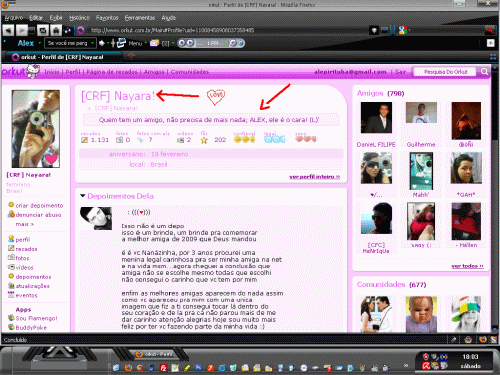Go to Página de recados in orkut nav

(112, 72)
